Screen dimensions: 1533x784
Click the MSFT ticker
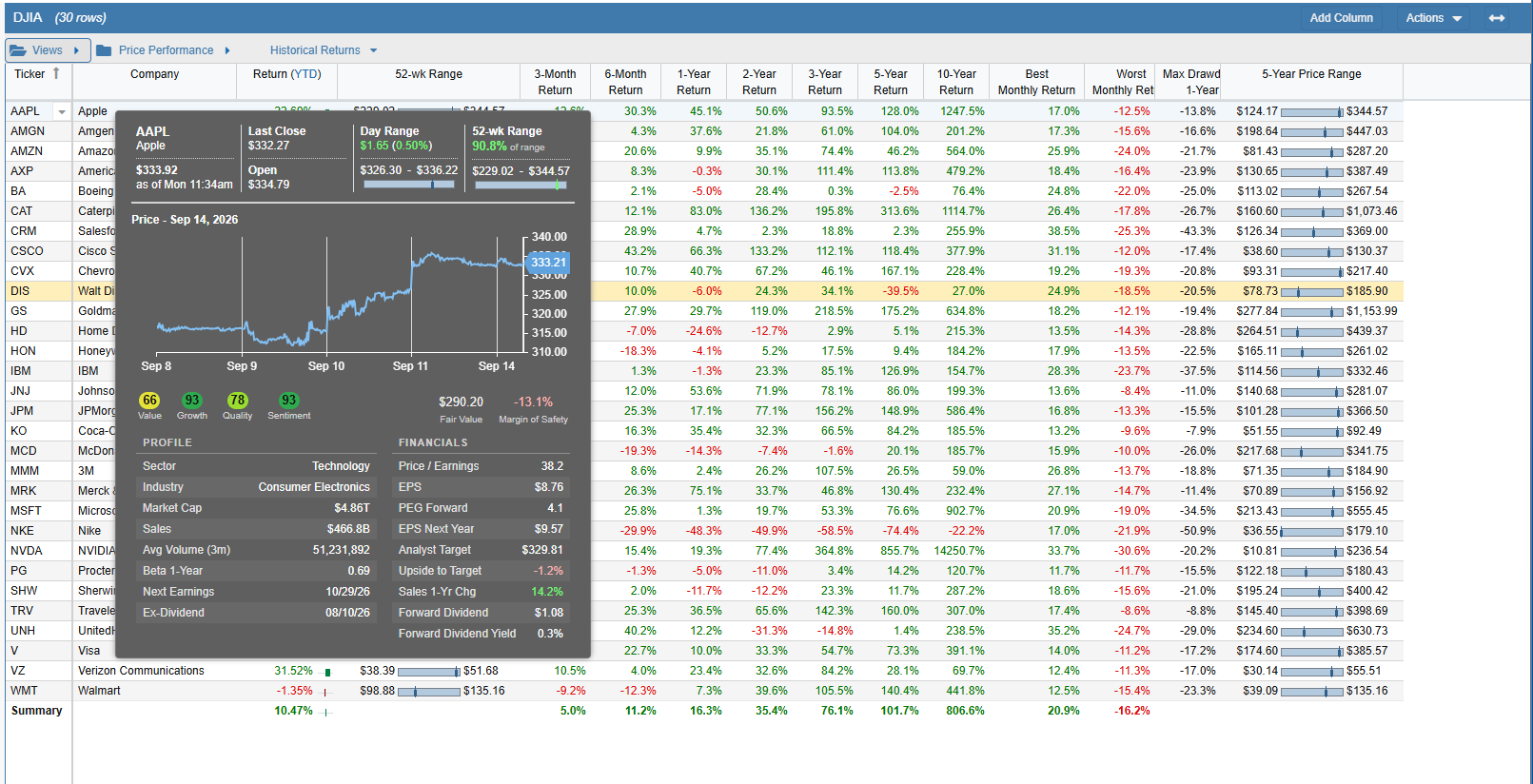tap(27, 511)
